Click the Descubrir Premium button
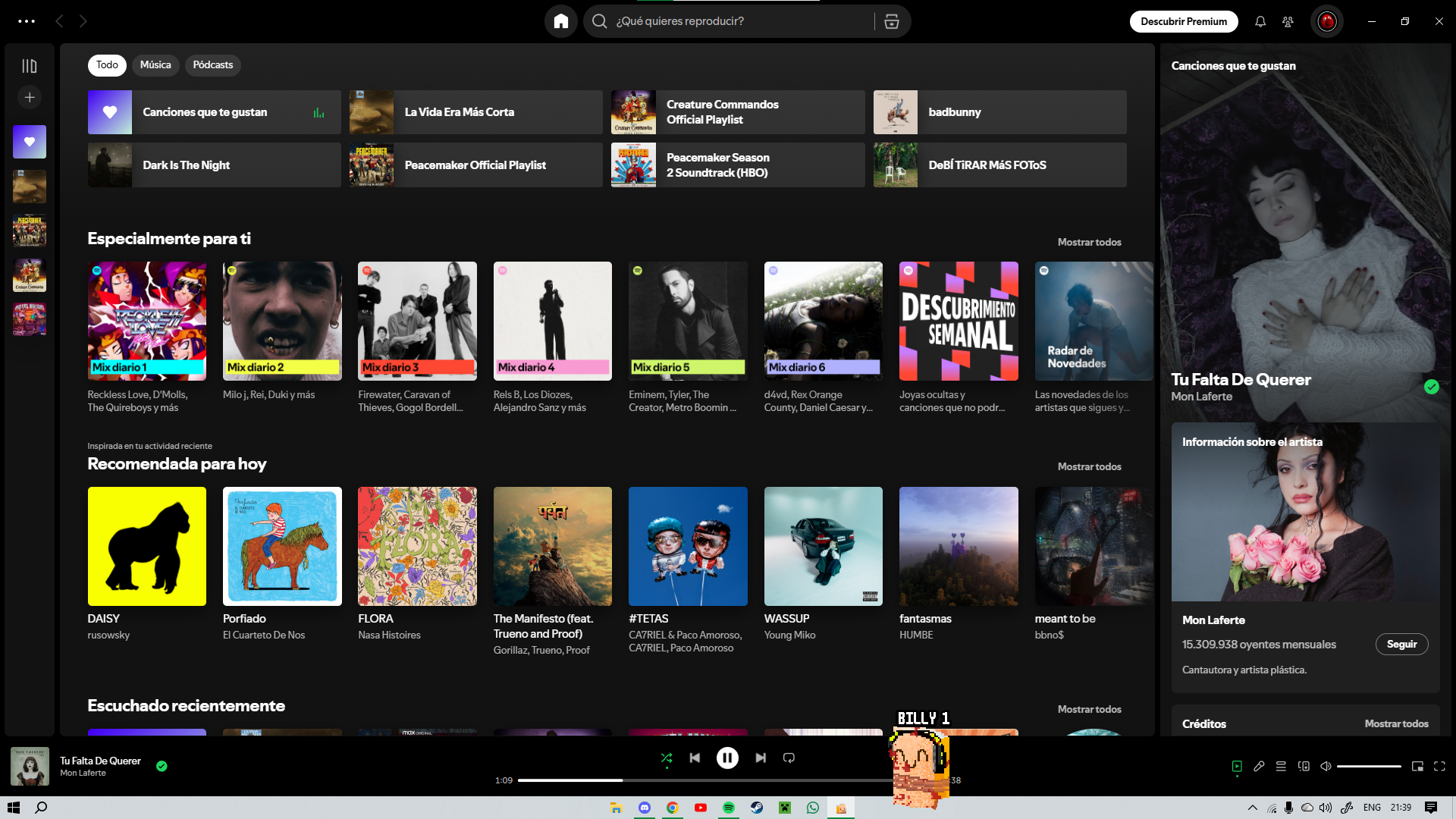Image resolution: width=1456 pixels, height=819 pixels. pyautogui.click(x=1183, y=21)
